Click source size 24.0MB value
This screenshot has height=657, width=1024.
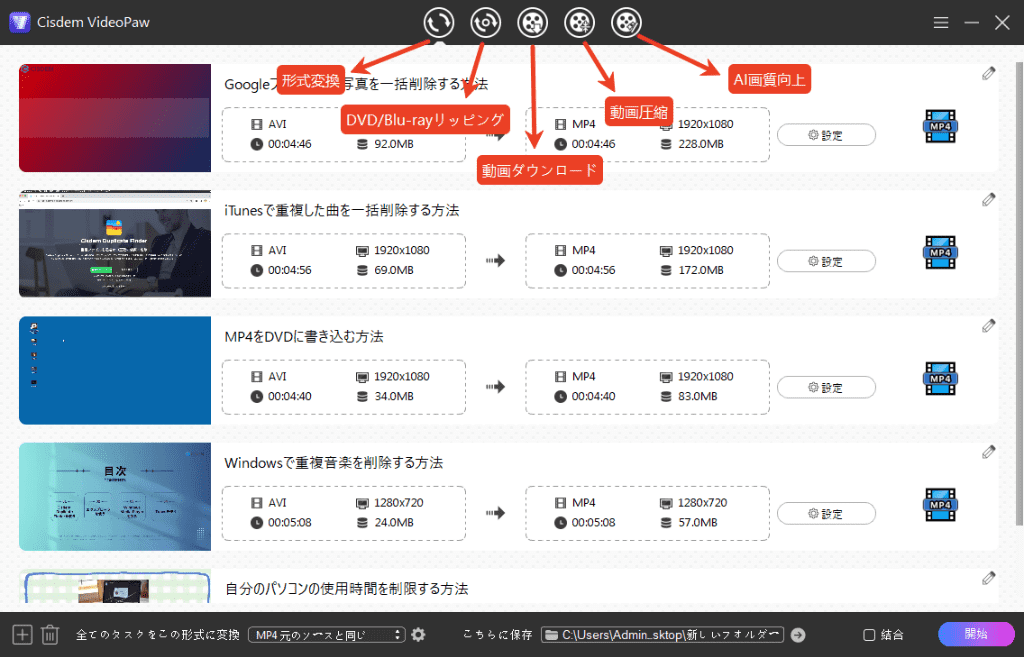click(x=394, y=522)
